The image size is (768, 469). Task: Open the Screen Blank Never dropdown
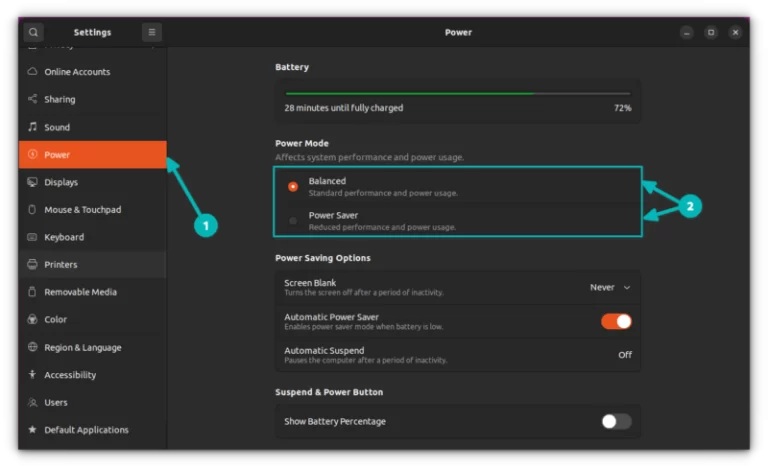[610, 287]
